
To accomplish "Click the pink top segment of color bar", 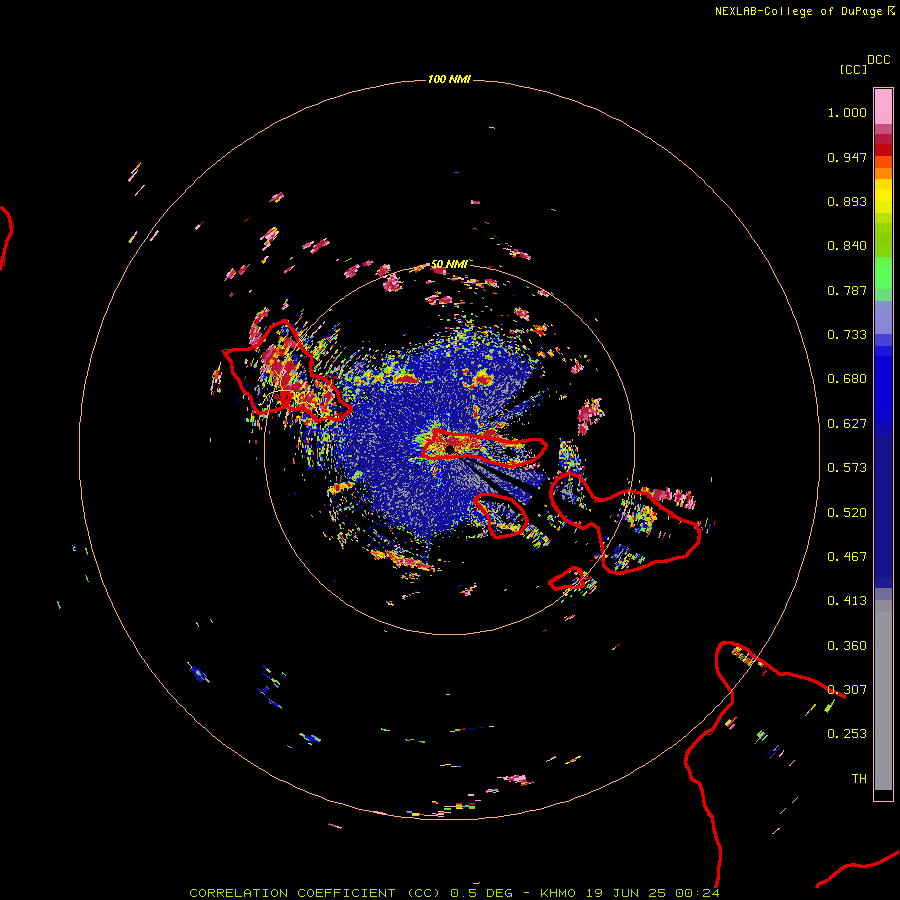I will pyautogui.click(x=883, y=106).
